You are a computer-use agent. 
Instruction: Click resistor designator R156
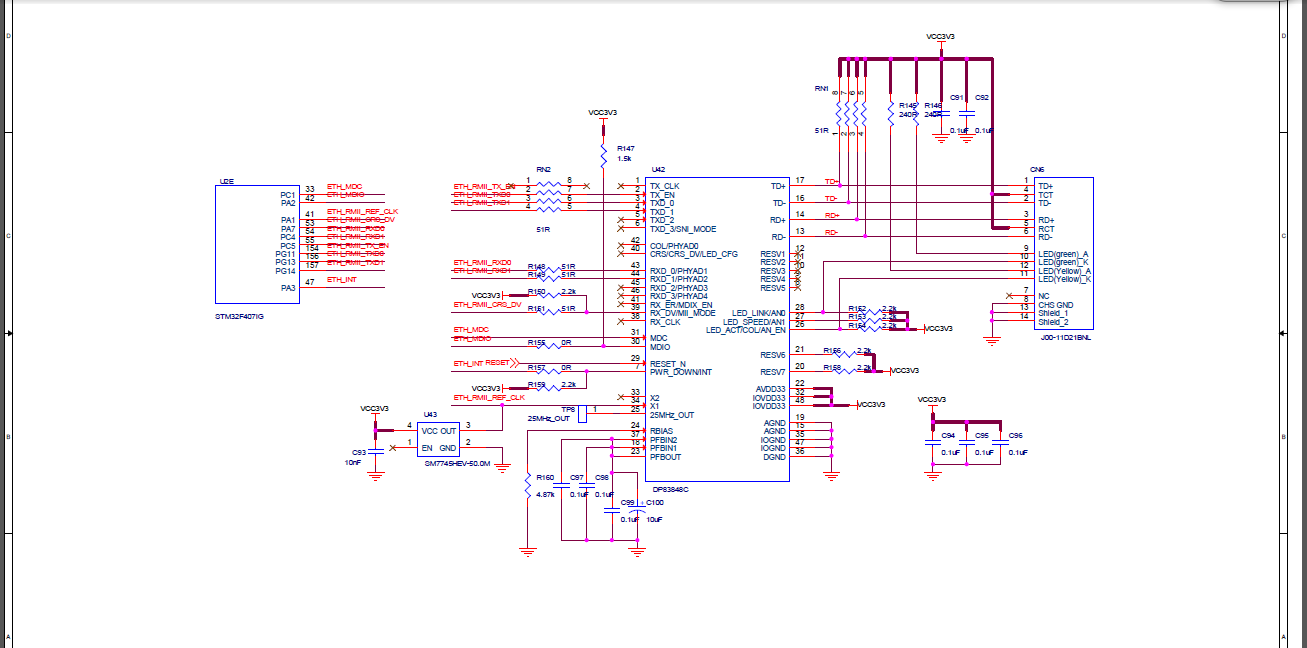tap(832, 351)
